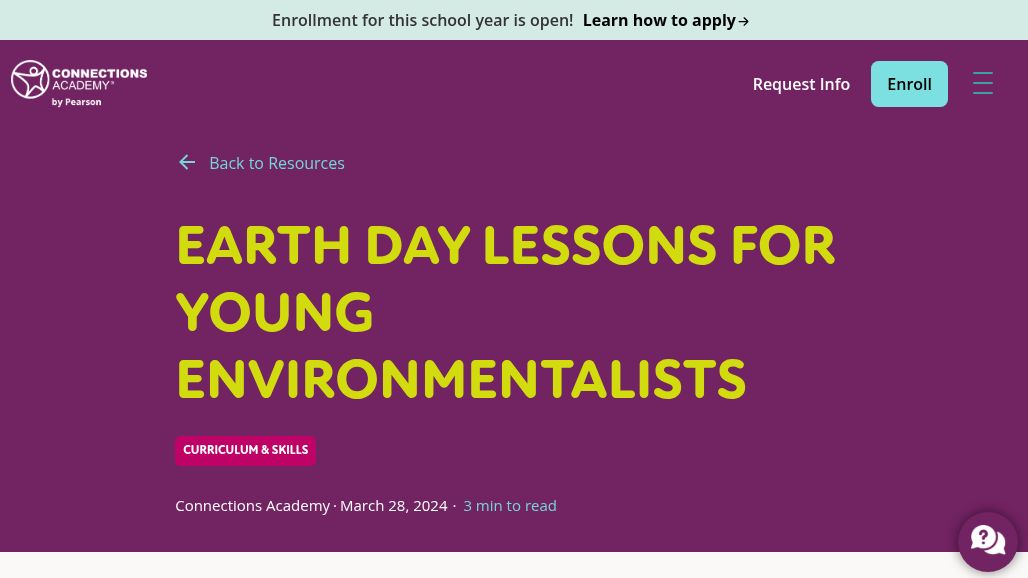Click the word ENVIRONMENTALISTS in the headline
The height and width of the screenshot is (578, 1028).
(x=461, y=380)
